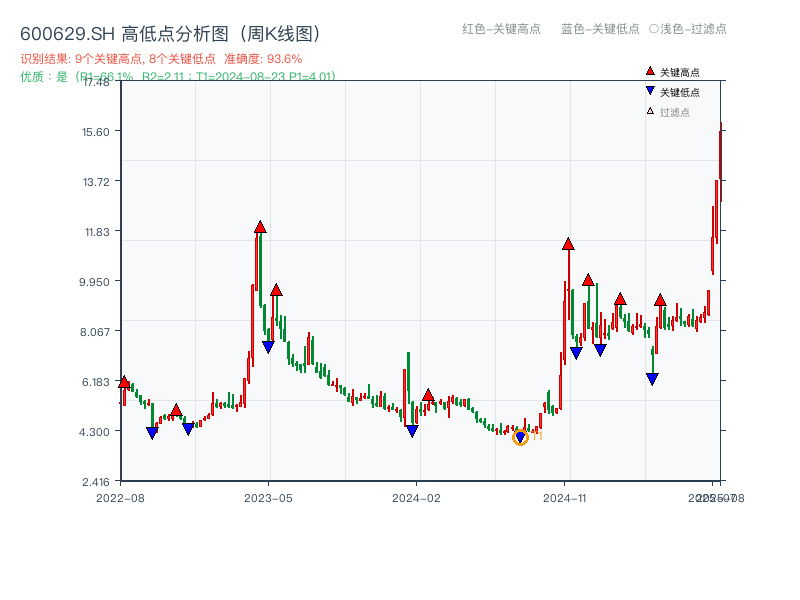The height and width of the screenshot is (600, 800).
Task: Select the blue key-low marker at the first 4.30 low
Action: click(x=152, y=432)
